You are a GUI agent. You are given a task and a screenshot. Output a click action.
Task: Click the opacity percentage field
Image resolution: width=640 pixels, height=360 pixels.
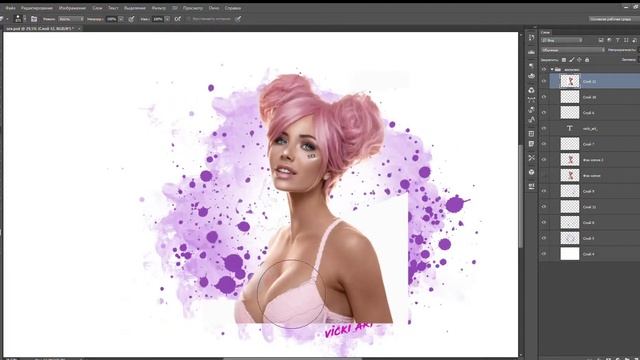point(111,19)
